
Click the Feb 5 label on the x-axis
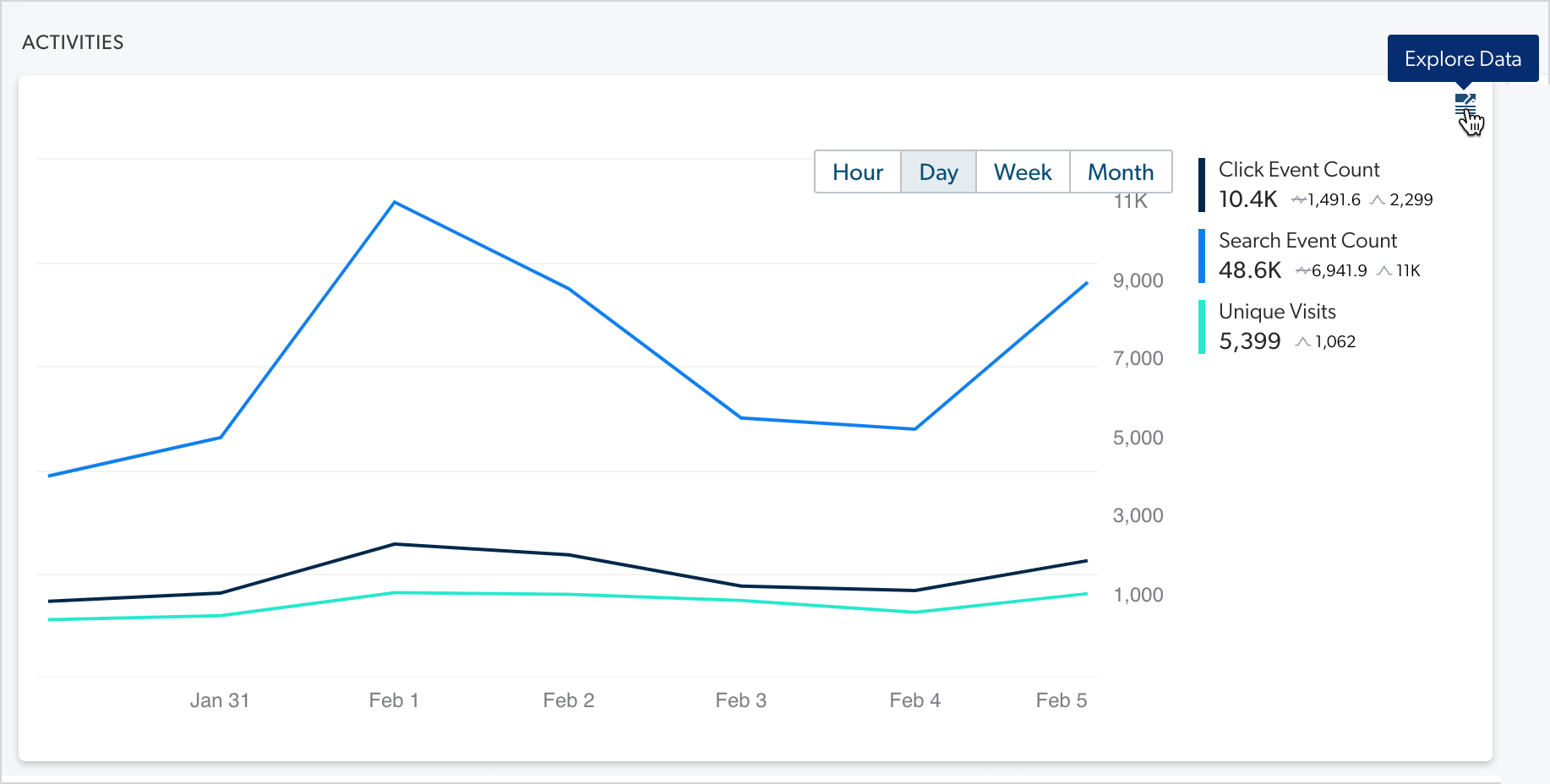click(x=1062, y=700)
